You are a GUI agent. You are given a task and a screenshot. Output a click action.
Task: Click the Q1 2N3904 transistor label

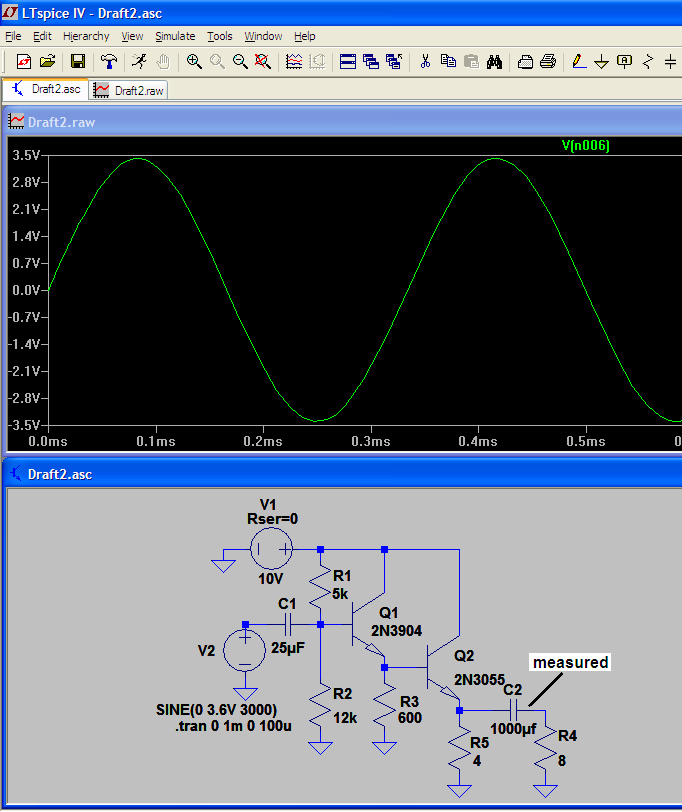click(396, 622)
